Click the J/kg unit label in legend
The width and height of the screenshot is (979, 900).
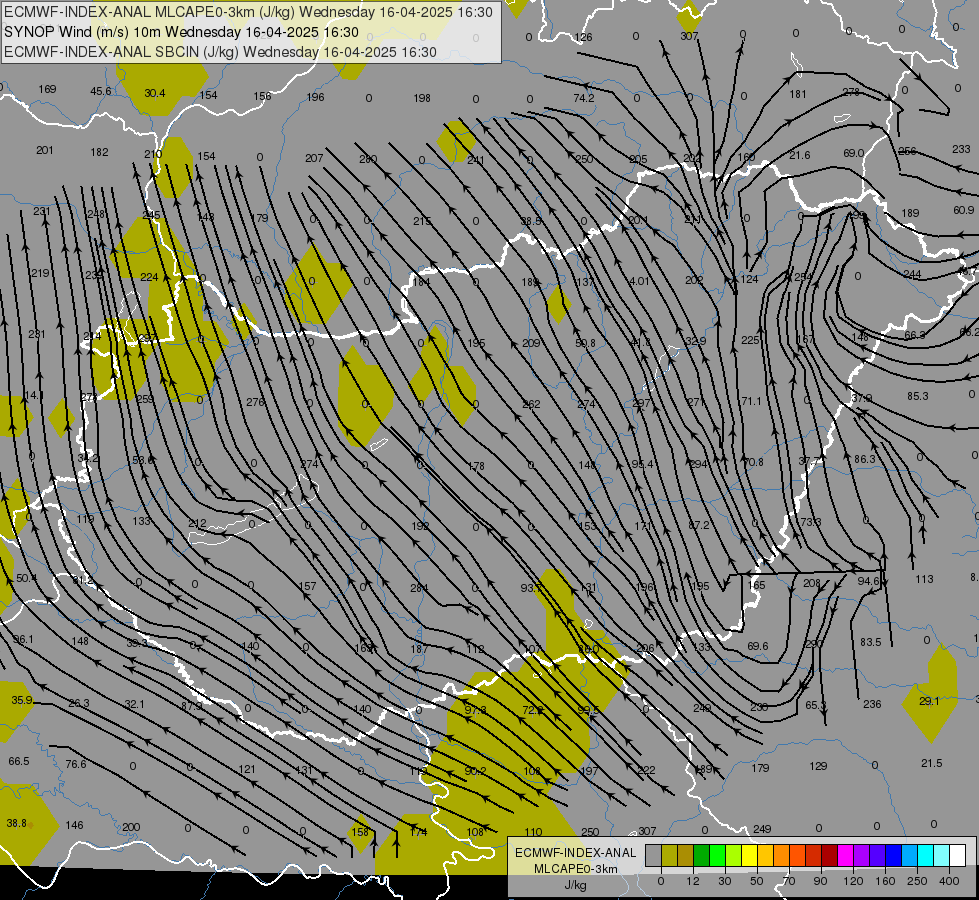point(576,885)
